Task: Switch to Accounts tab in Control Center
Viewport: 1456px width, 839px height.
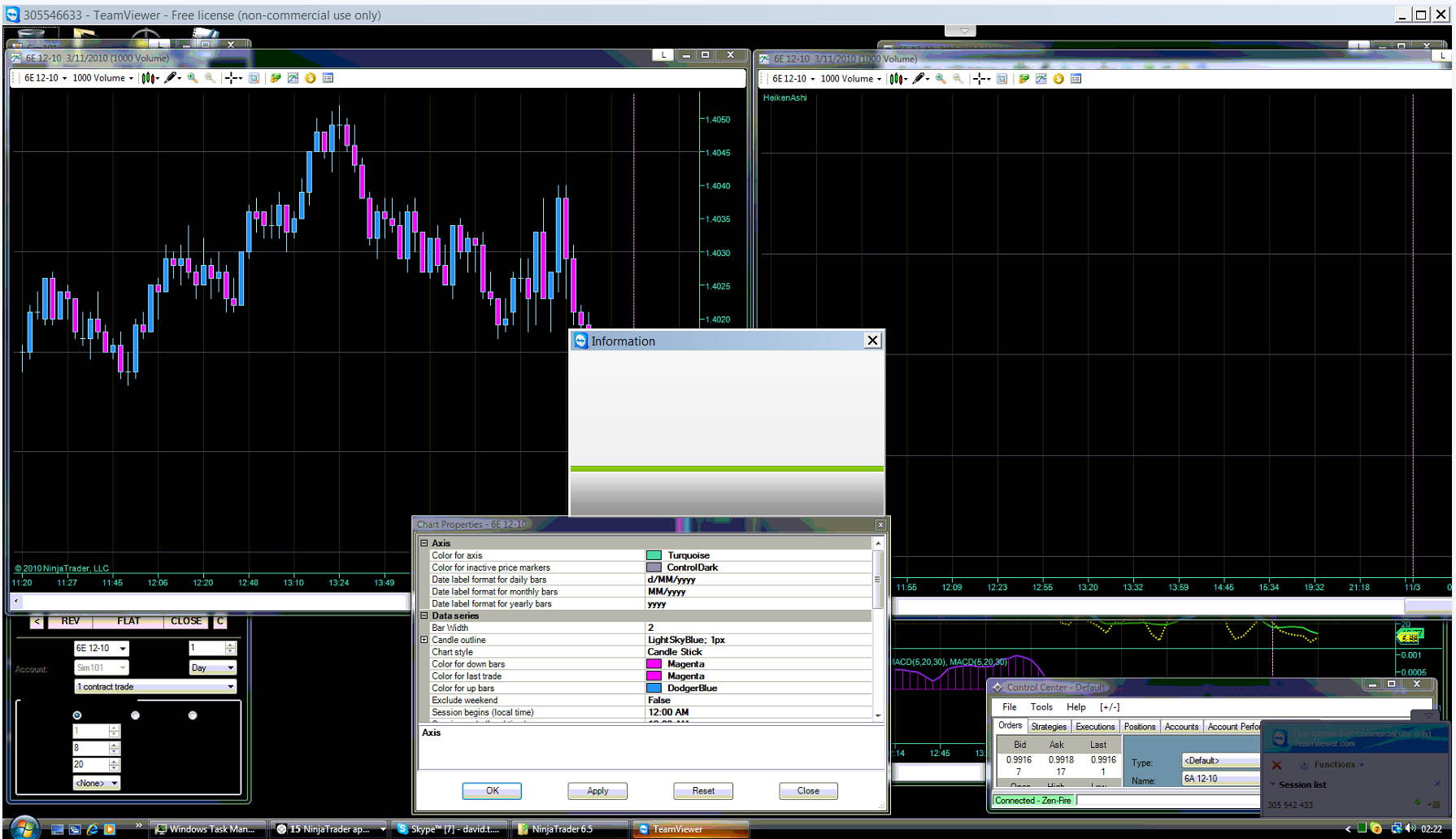Action: click(x=1181, y=727)
